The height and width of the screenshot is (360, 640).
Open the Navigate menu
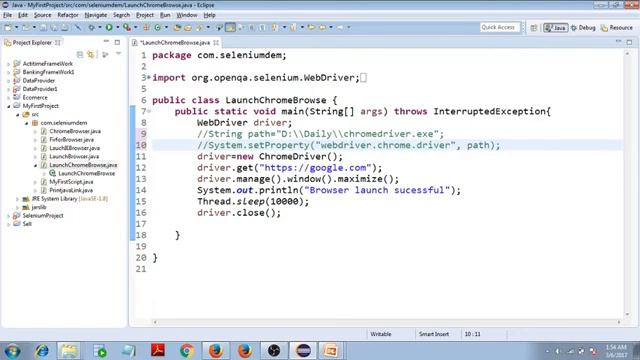tap(96, 15)
